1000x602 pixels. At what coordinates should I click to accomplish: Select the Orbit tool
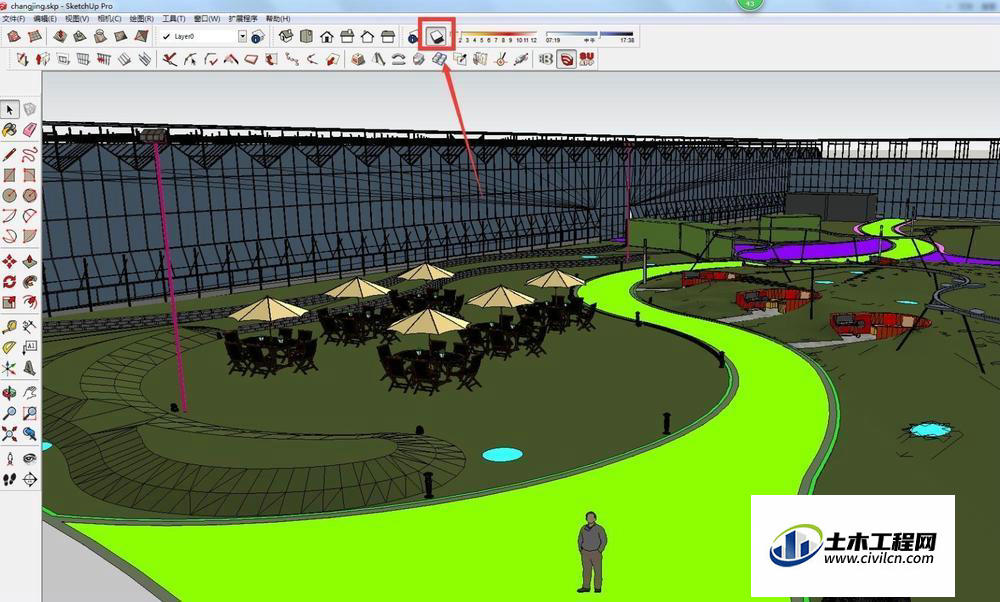tap(10, 392)
